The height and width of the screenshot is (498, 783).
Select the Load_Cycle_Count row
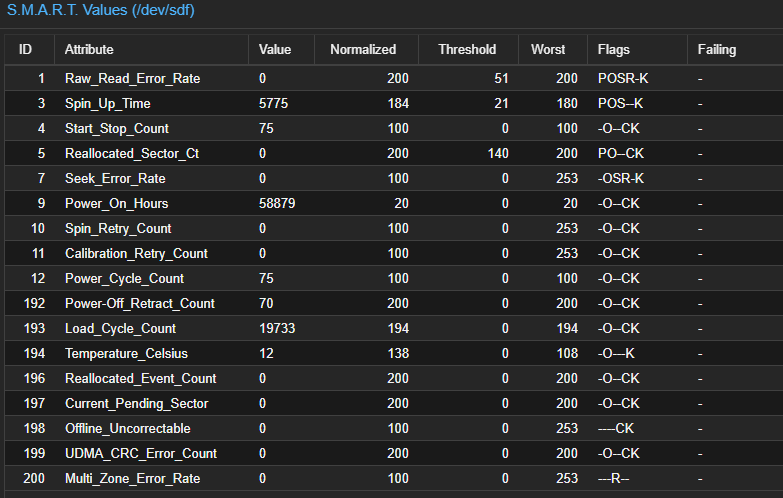coord(394,328)
